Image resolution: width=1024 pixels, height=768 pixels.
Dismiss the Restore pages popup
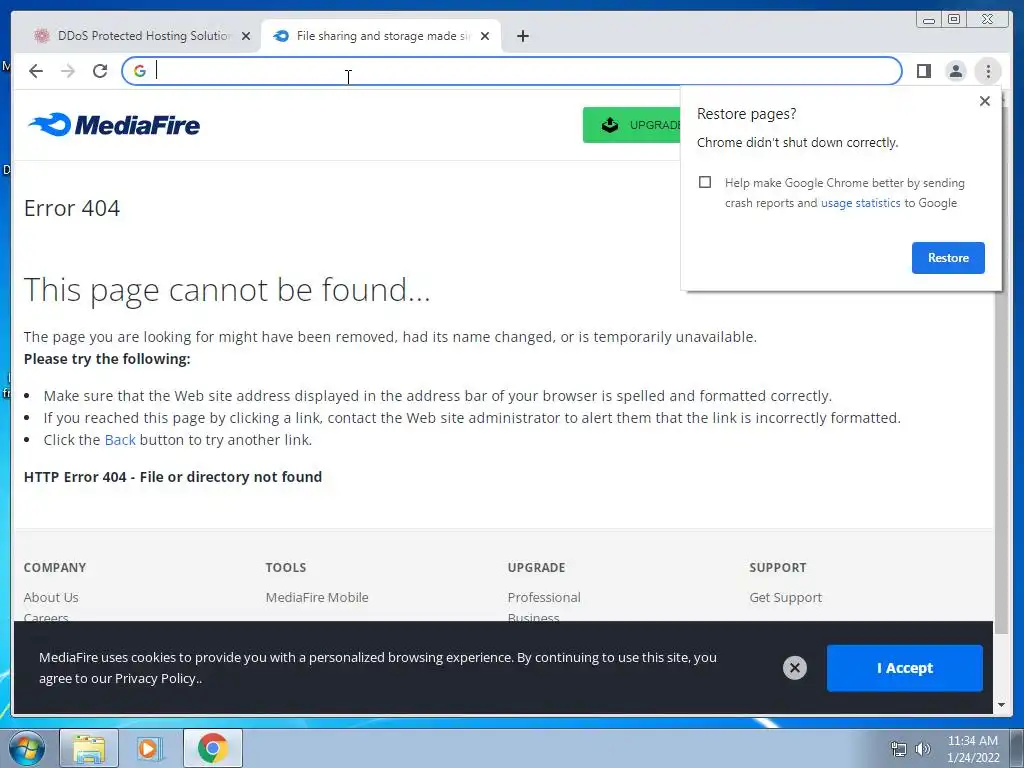(x=985, y=101)
